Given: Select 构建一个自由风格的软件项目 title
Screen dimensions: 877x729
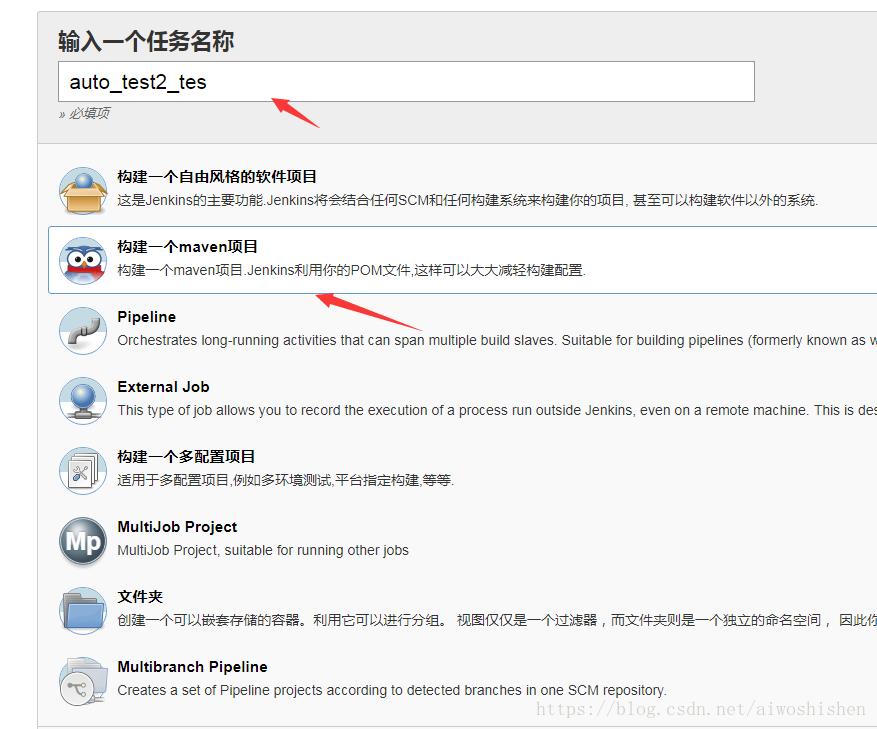Looking at the screenshot, I should [217, 177].
